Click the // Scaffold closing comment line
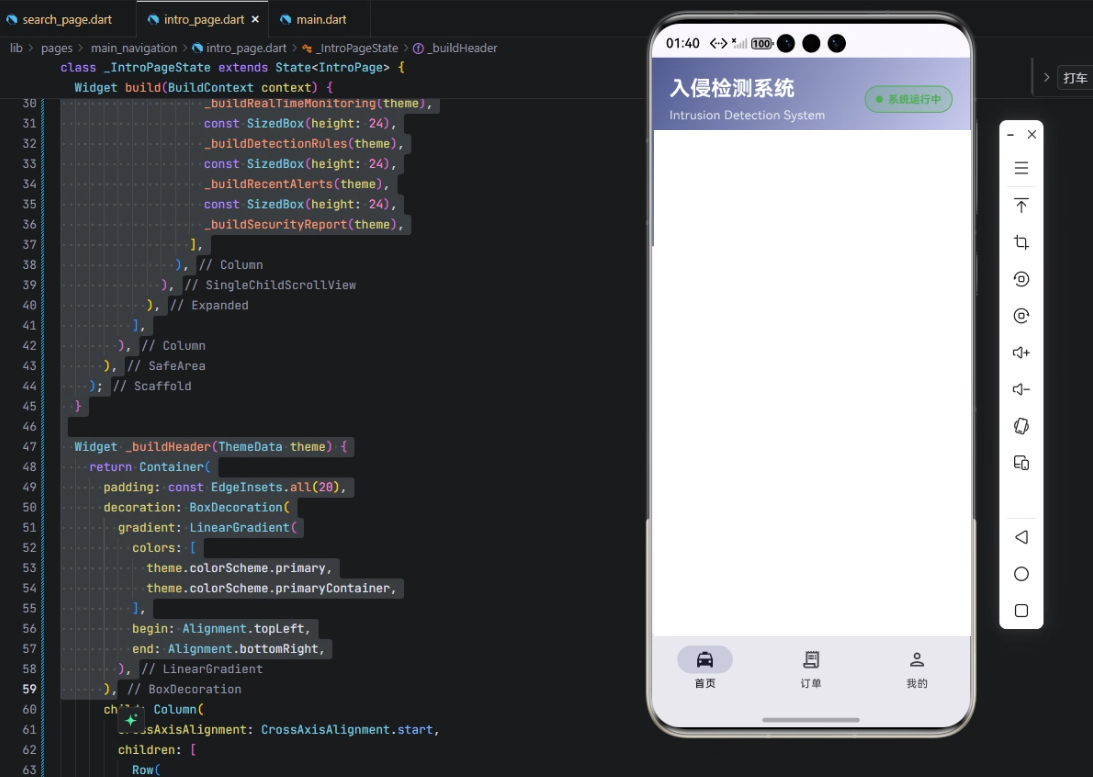 (x=151, y=386)
